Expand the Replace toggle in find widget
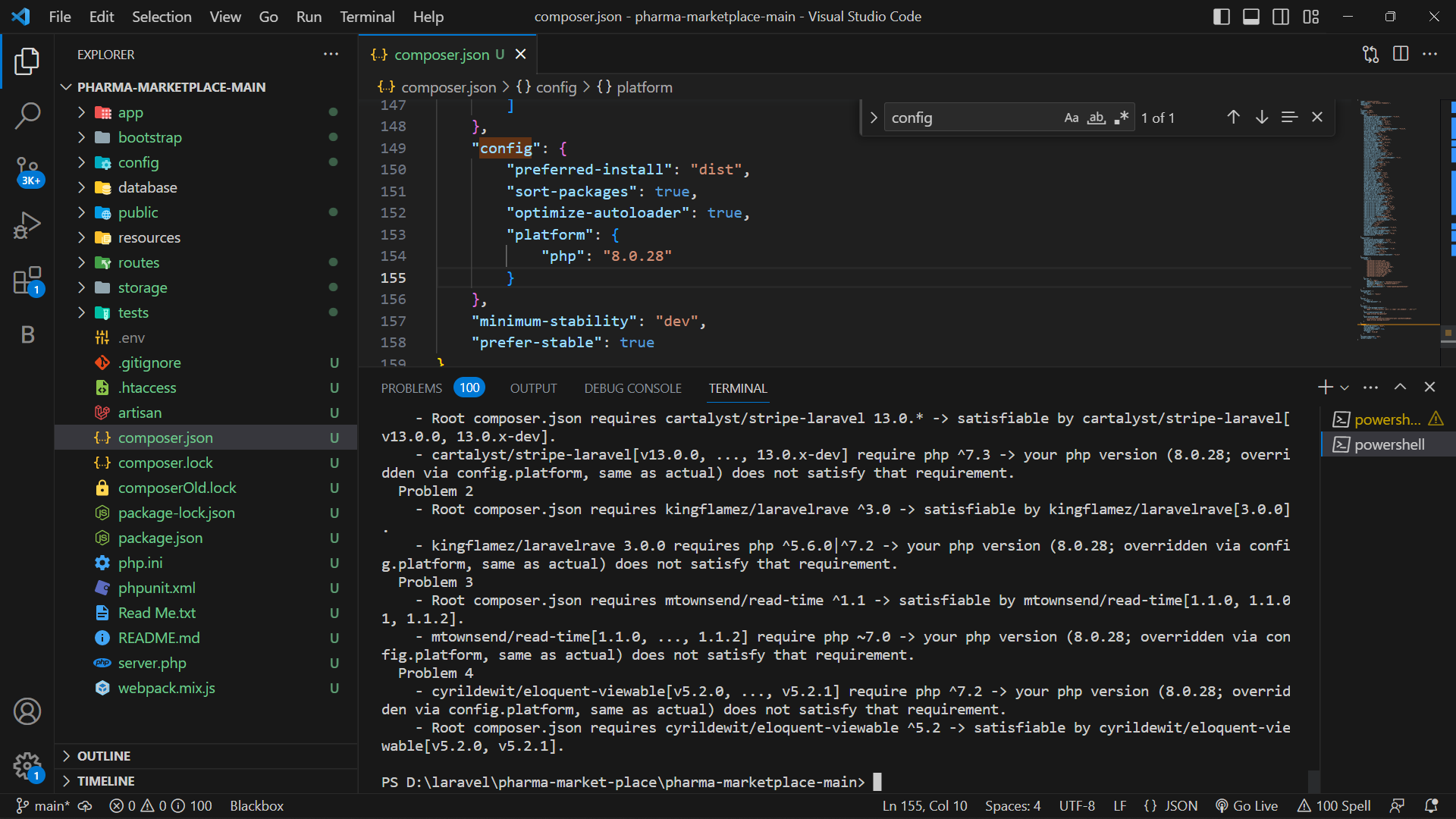This screenshot has width=1456, height=819. pos(874,118)
